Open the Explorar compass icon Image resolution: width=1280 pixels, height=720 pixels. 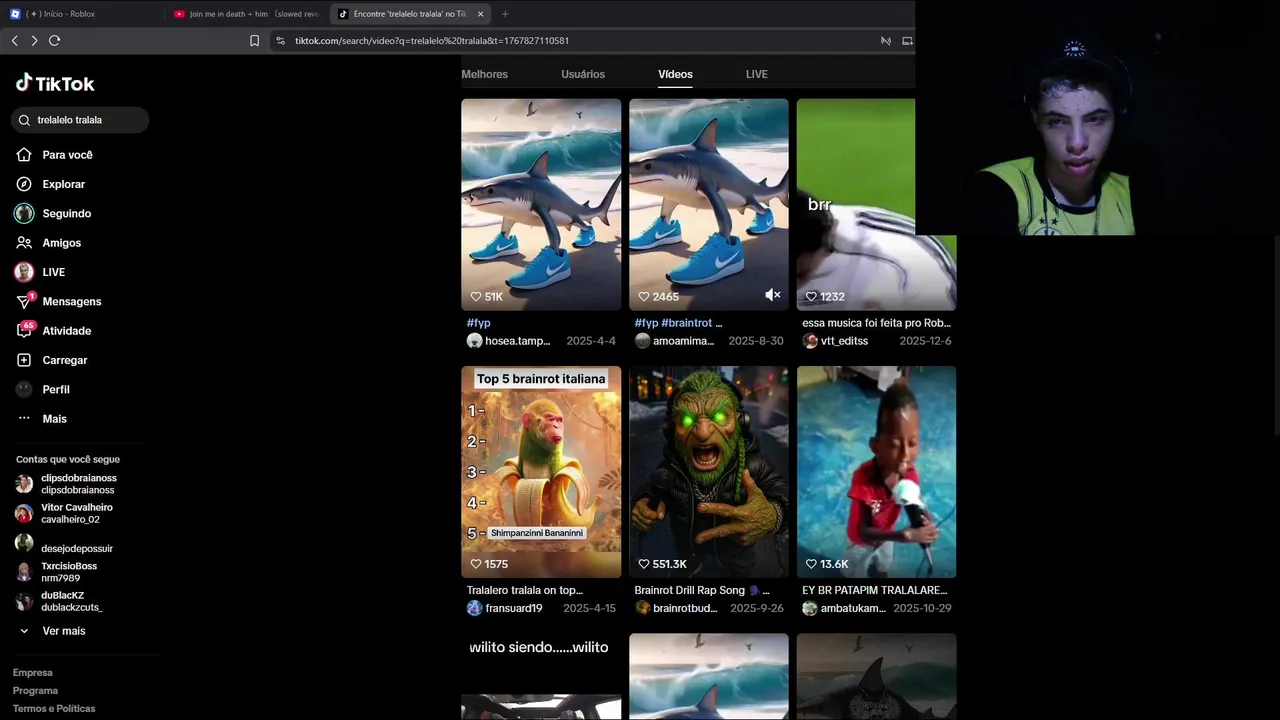[24, 184]
